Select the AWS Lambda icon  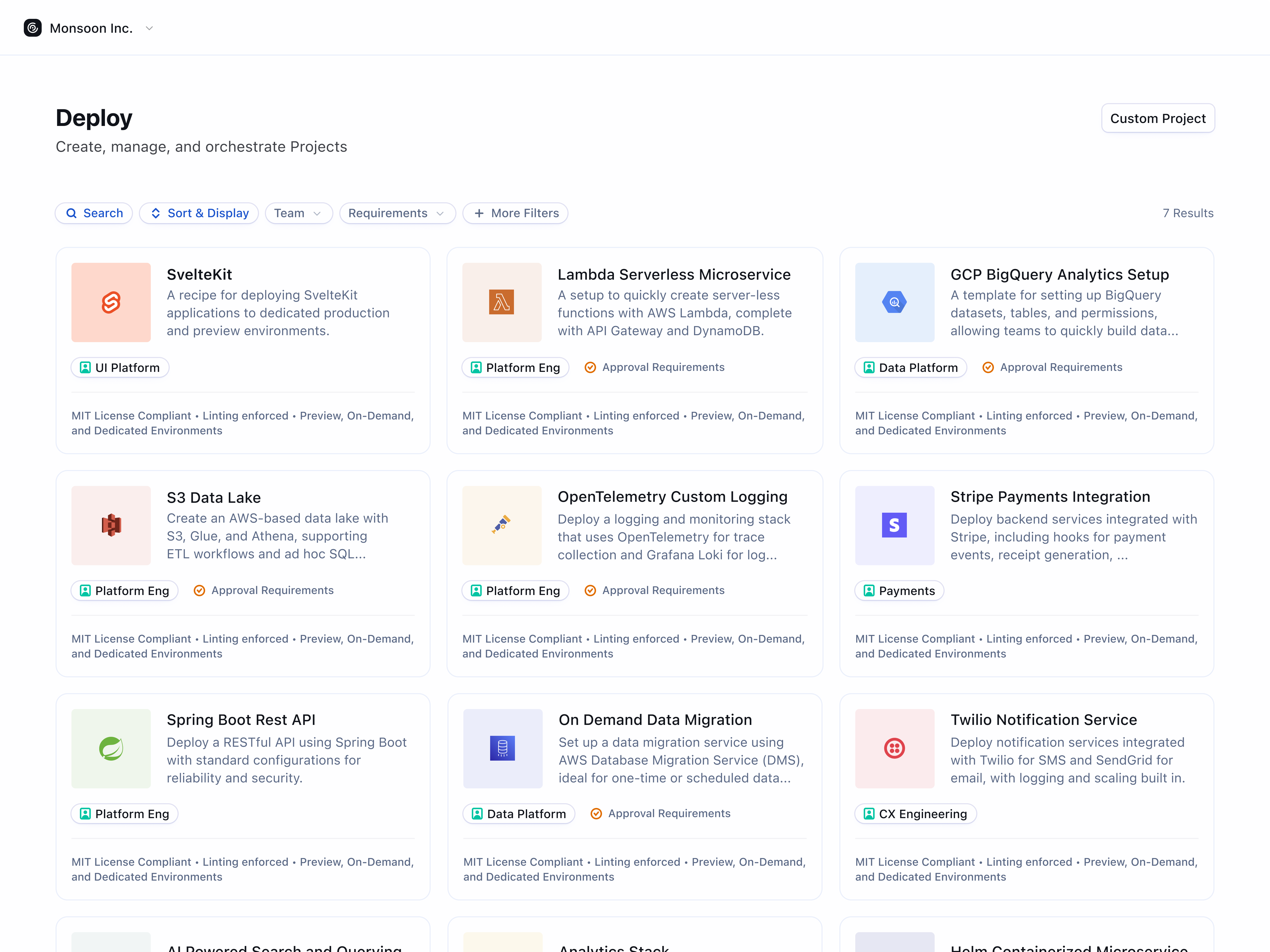(x=502, y=302)
